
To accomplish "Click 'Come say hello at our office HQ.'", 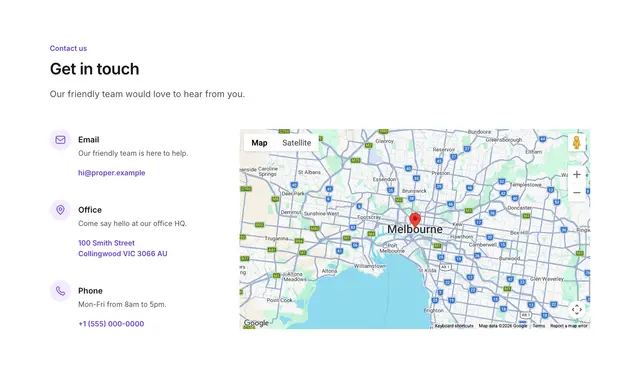I will (132, 223).
